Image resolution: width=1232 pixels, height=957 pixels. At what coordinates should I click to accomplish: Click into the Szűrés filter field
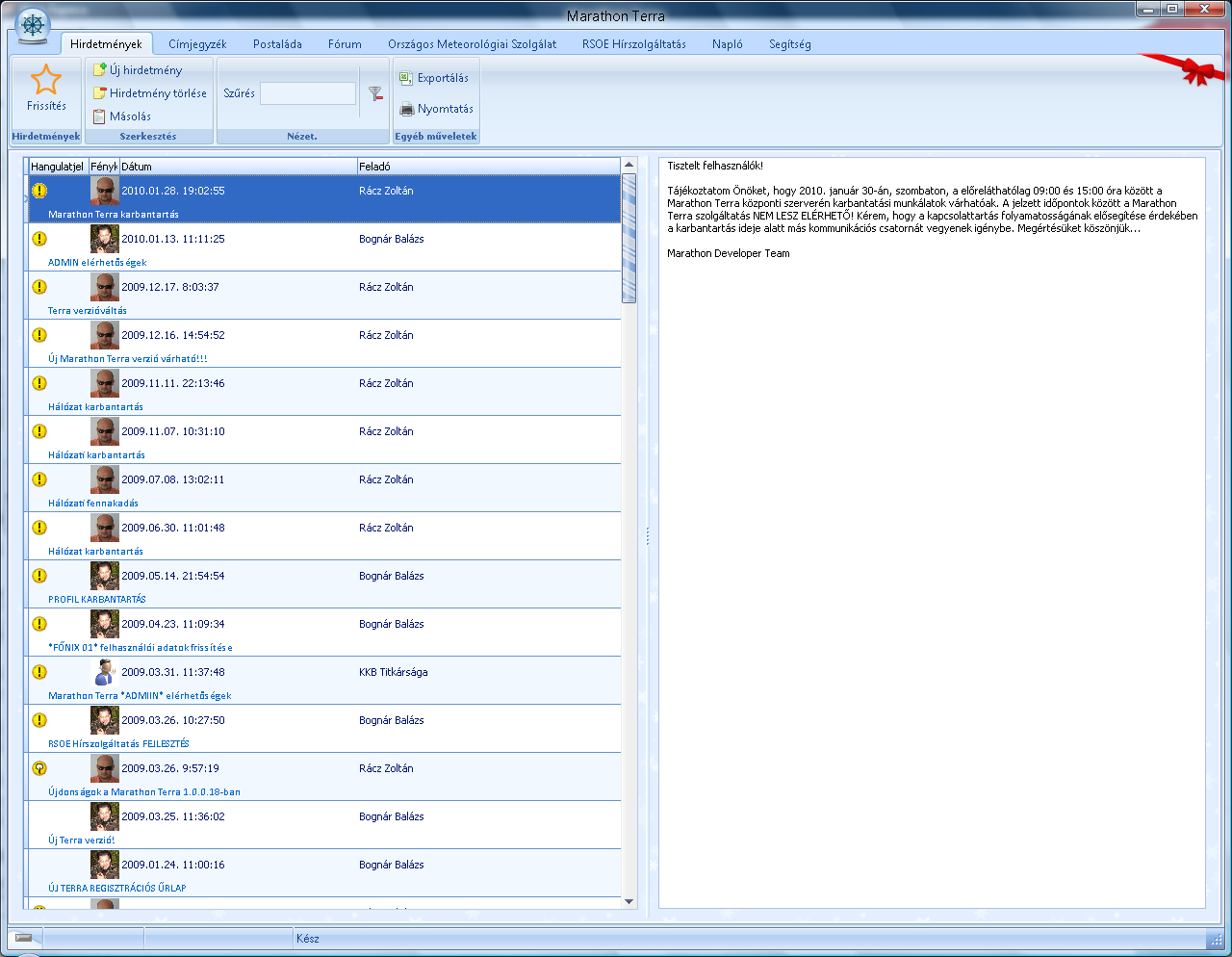(x=308, y=93)
